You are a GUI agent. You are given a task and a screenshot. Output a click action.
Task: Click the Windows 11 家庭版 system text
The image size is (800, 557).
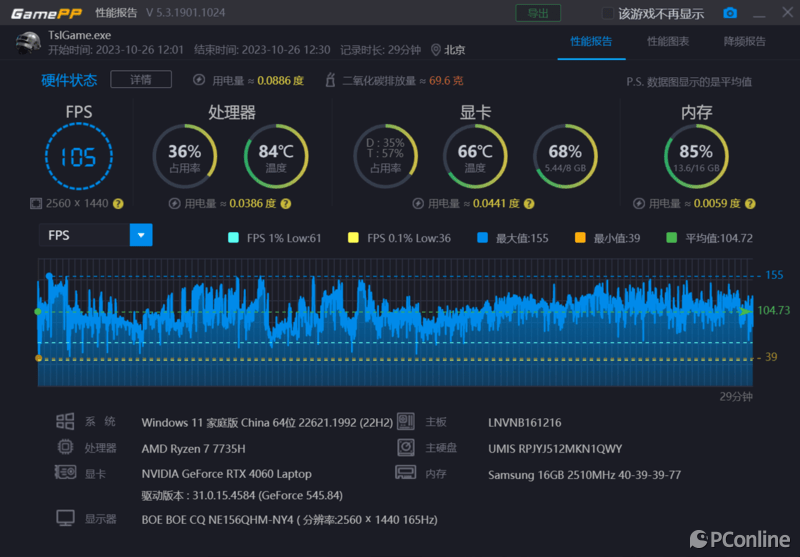(x=267, y=423)
